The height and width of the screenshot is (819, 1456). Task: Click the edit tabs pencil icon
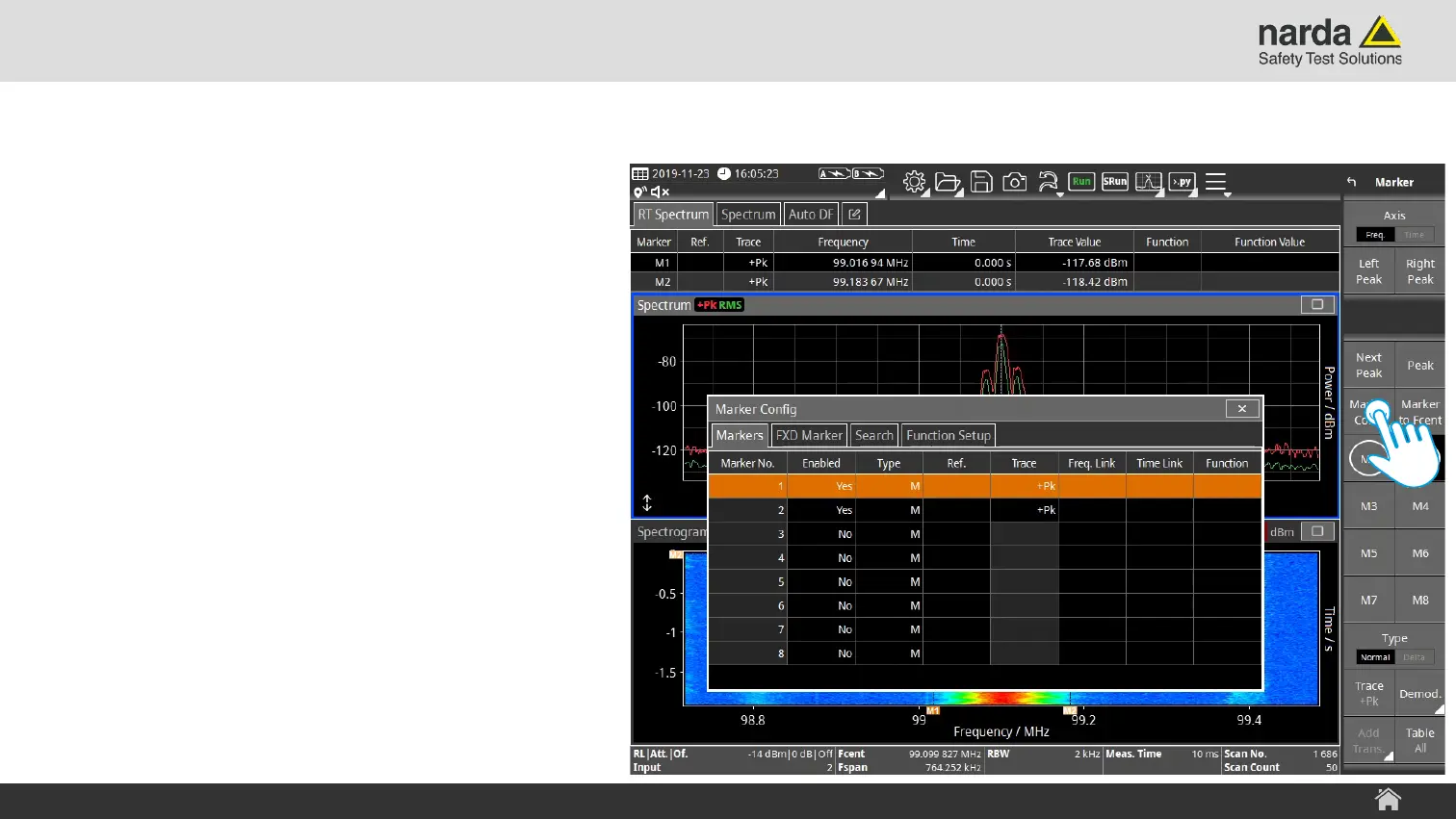click(x=854, y=215)
